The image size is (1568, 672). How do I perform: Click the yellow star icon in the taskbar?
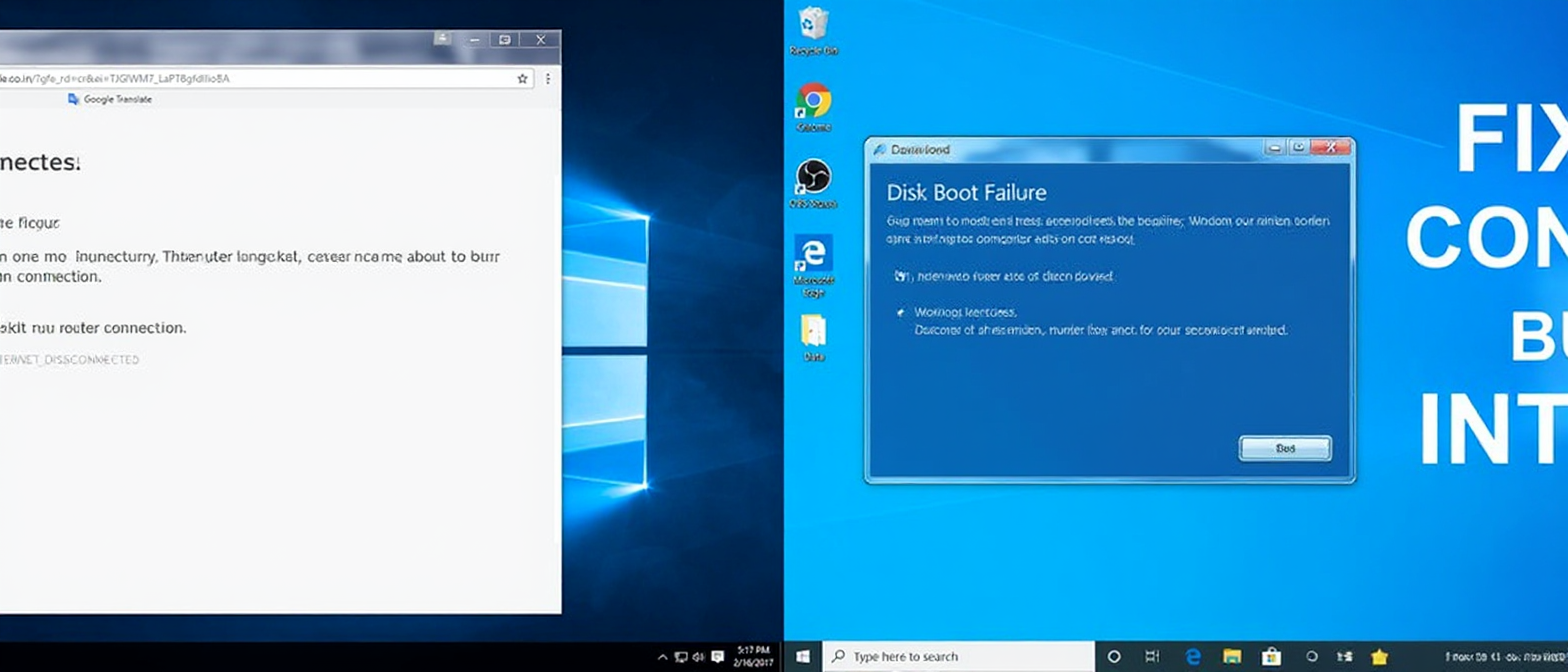coord(1379,657)
